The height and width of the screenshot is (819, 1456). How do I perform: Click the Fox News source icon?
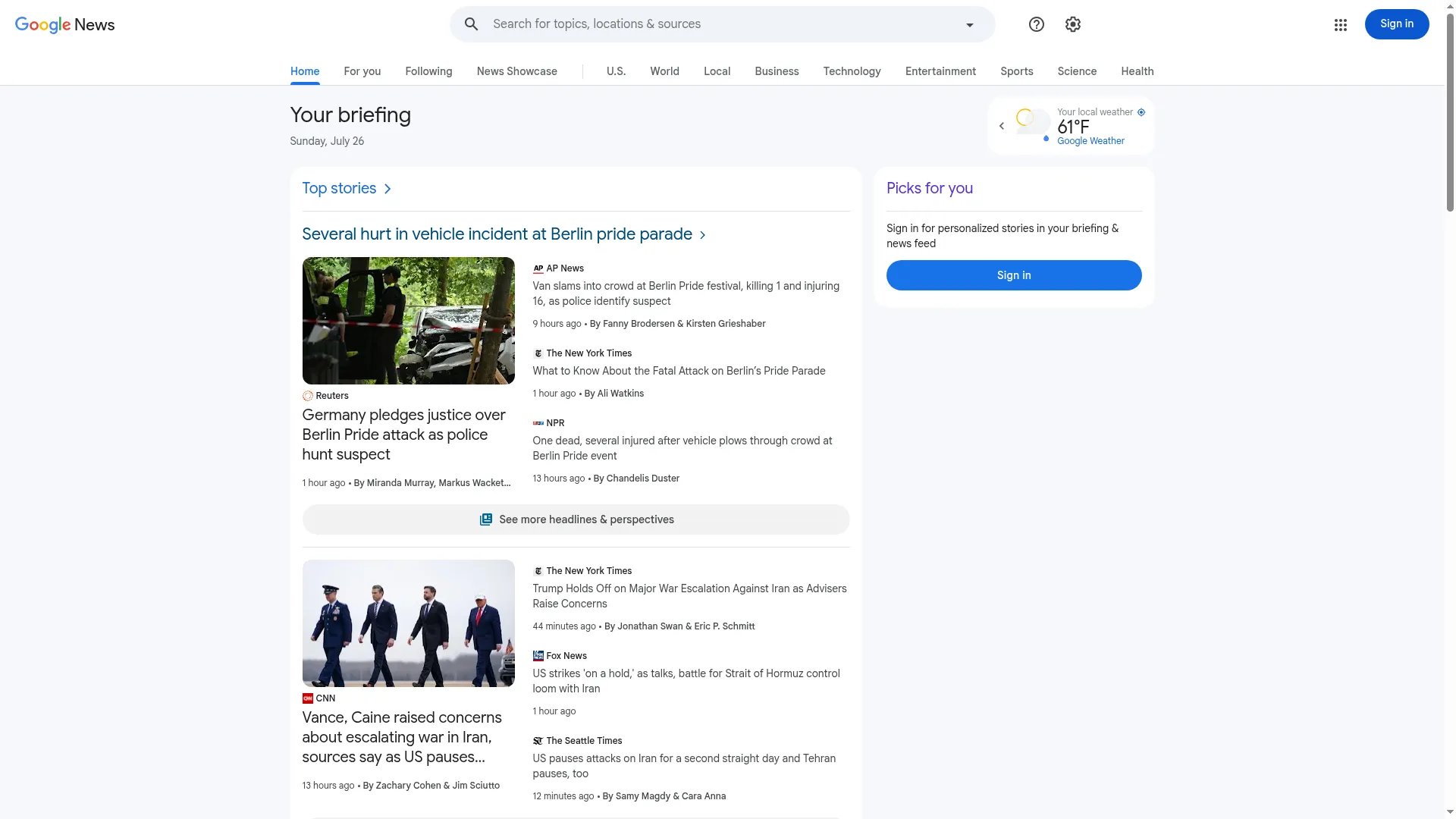click(538, 656)
